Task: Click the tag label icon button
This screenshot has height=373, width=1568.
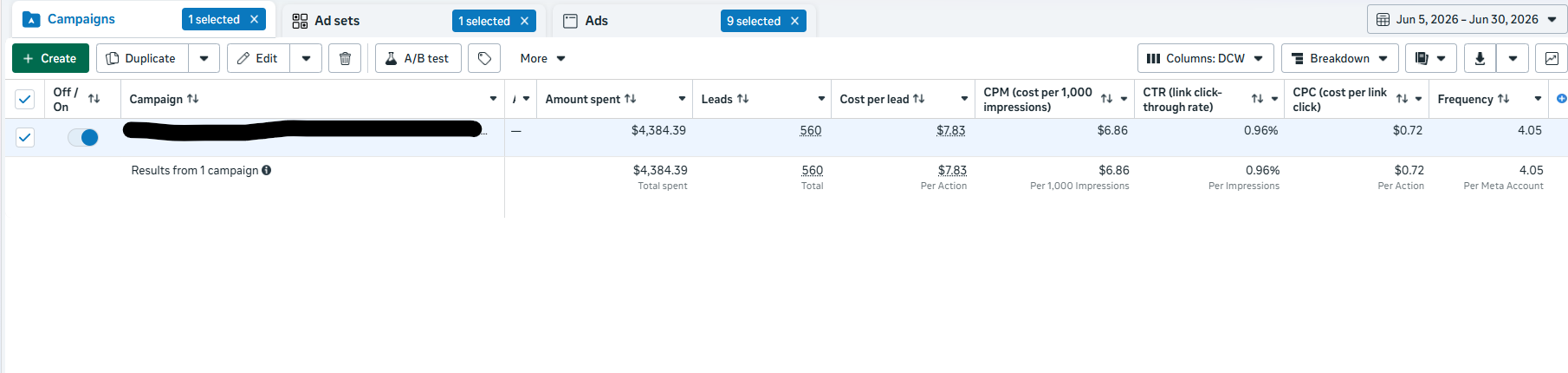Action: pos(484,58)
